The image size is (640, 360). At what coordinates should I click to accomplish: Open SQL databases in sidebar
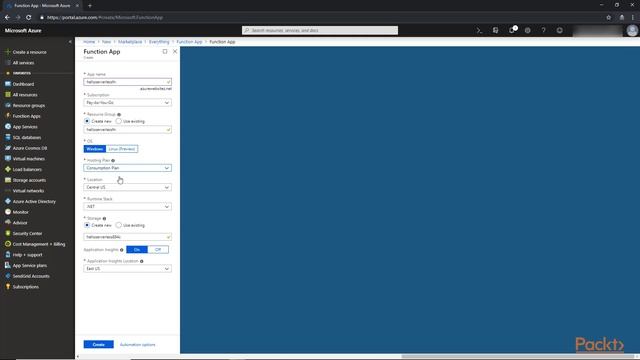(23, 138)
